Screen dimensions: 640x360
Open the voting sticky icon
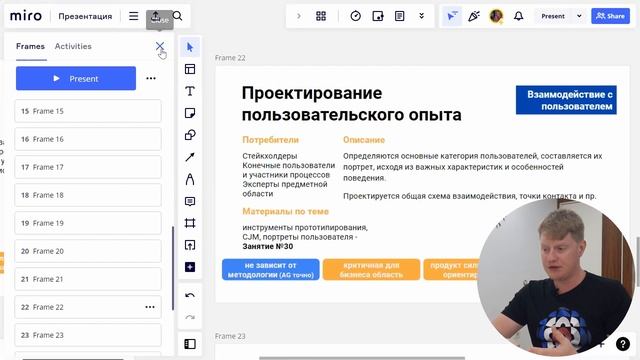click(378, 16)
